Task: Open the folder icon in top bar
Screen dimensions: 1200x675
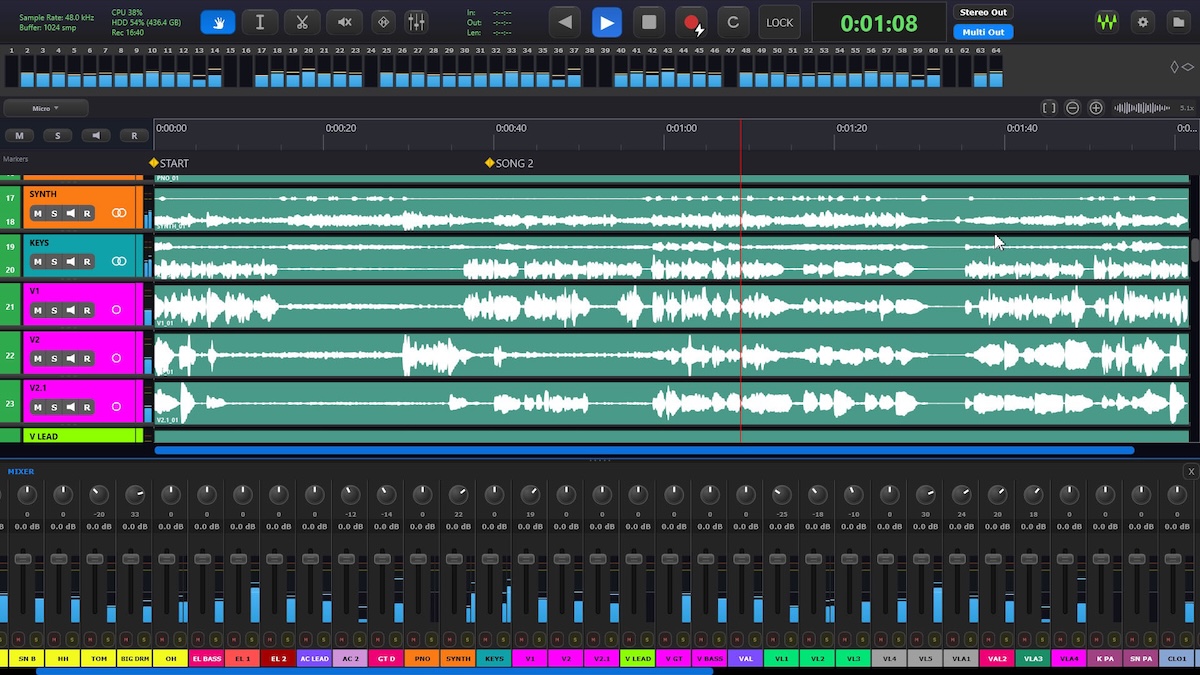Action: point(1177,22)
